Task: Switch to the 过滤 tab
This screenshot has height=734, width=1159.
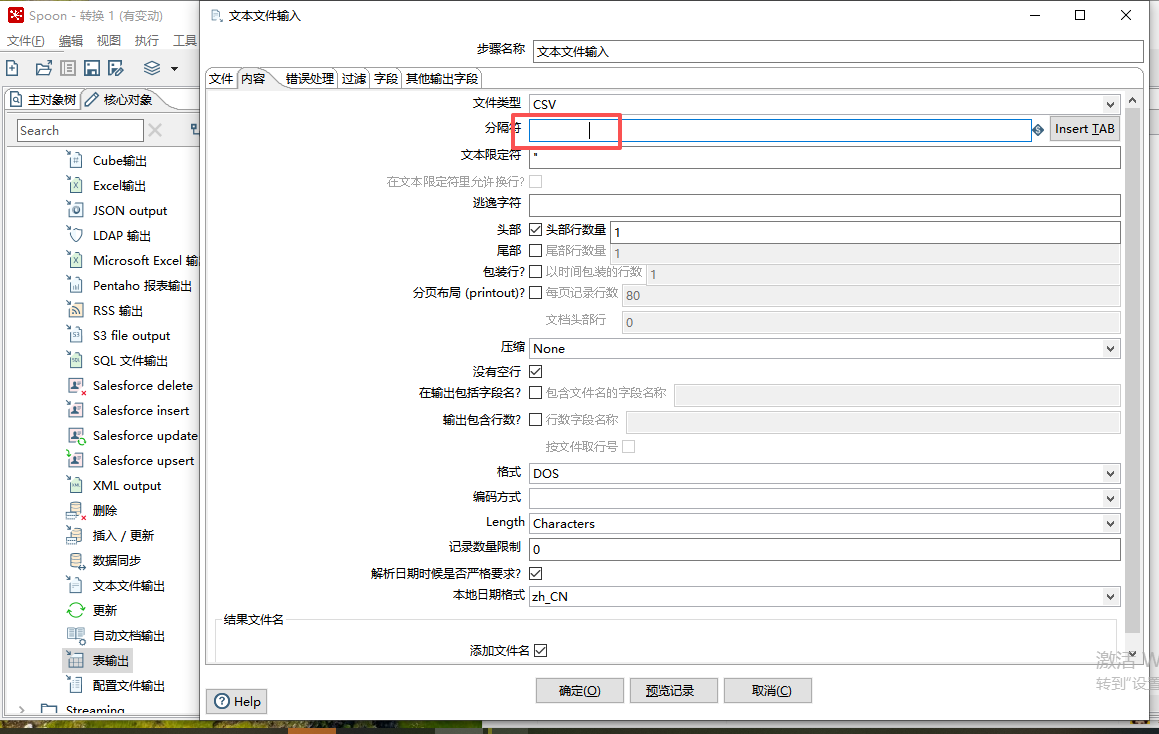Action: pos(353,78)
